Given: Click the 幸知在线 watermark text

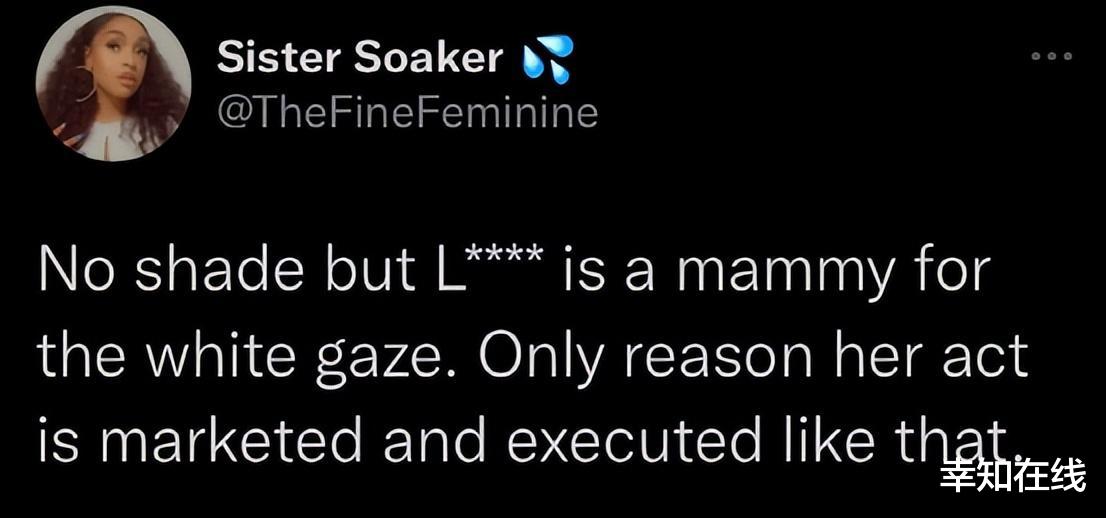Looking at the screenshot, I should (x=1012, y=476).
